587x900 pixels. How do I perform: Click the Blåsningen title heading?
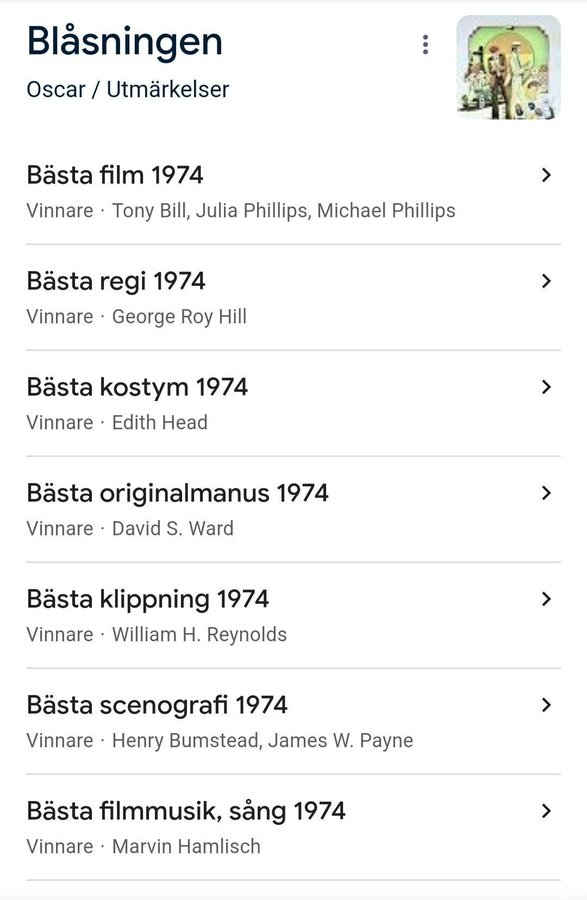[125, 42]
